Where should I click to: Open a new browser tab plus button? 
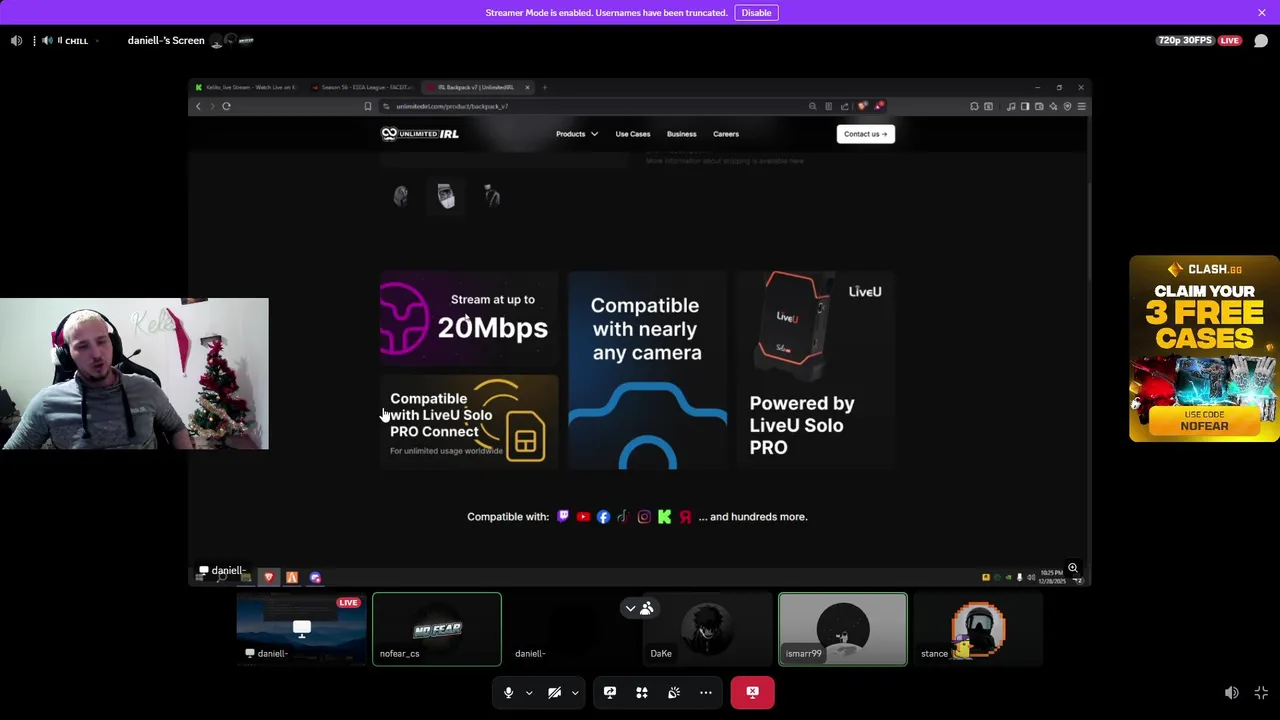tap(544, 87)
